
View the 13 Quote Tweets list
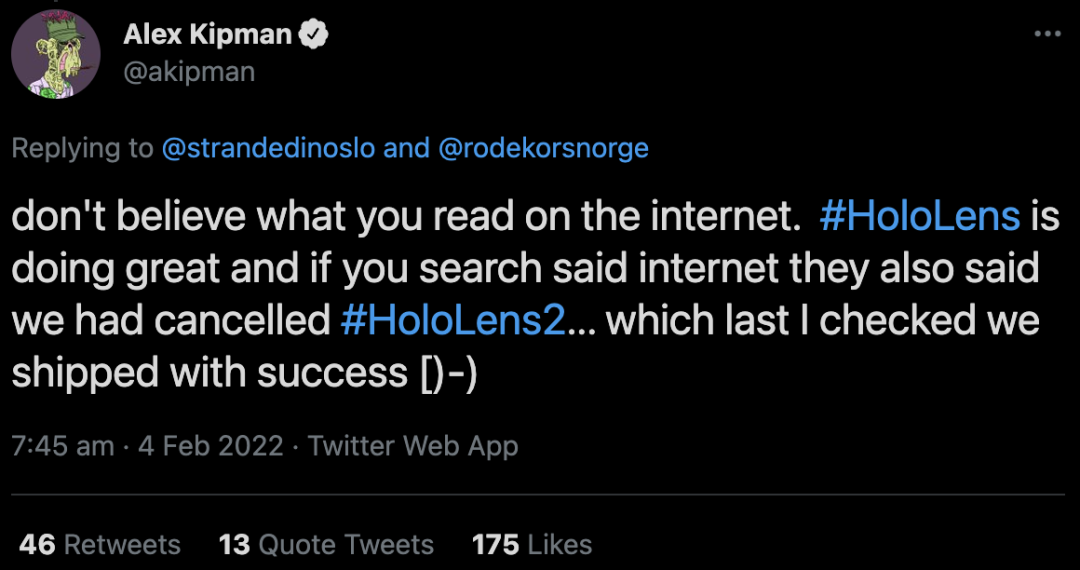pyautogui.click(x=326, y=544)
